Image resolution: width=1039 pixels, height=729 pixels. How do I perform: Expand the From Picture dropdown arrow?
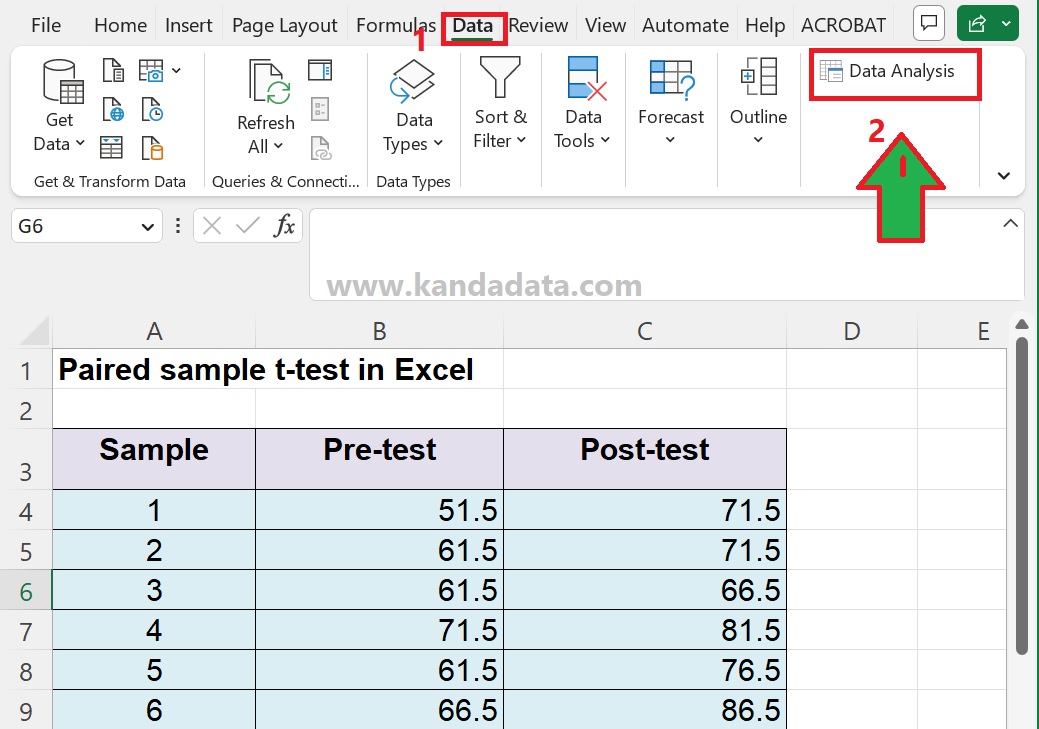[176, 70]
